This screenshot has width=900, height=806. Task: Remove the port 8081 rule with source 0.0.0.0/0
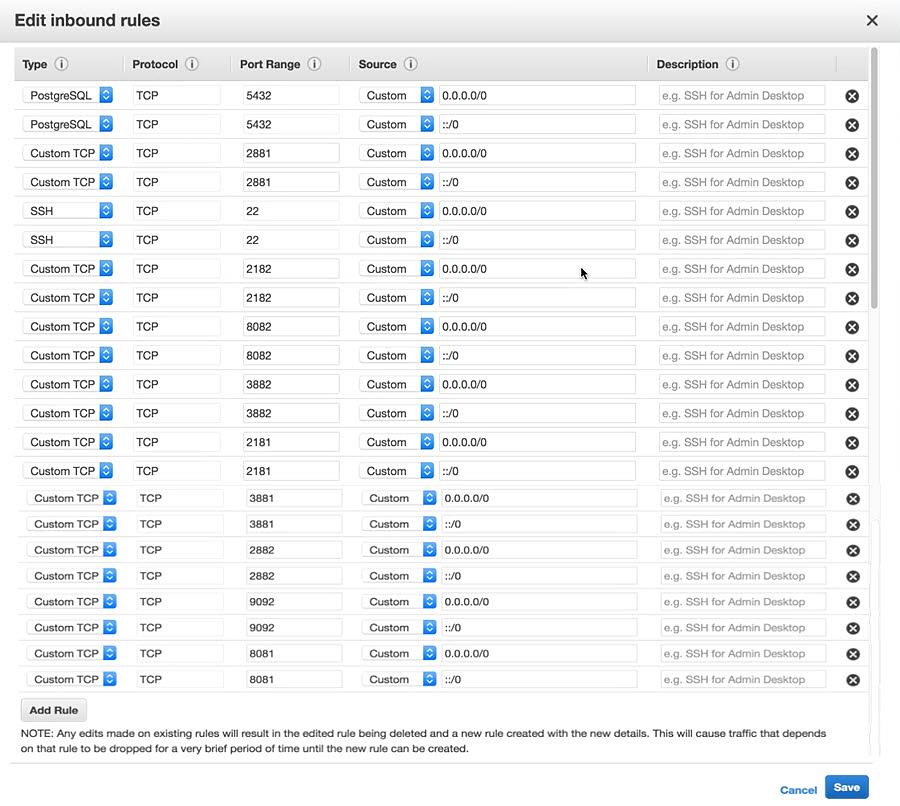click(854, 654)
